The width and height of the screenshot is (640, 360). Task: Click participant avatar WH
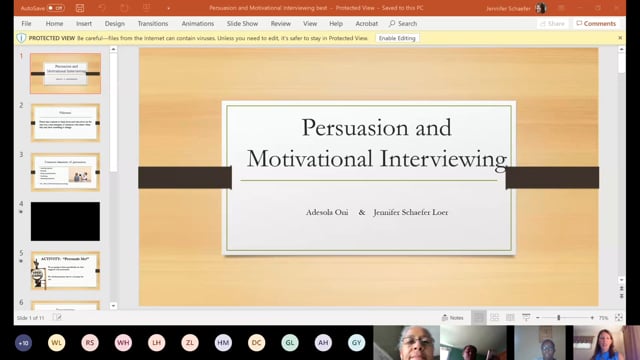coord(123,343)
